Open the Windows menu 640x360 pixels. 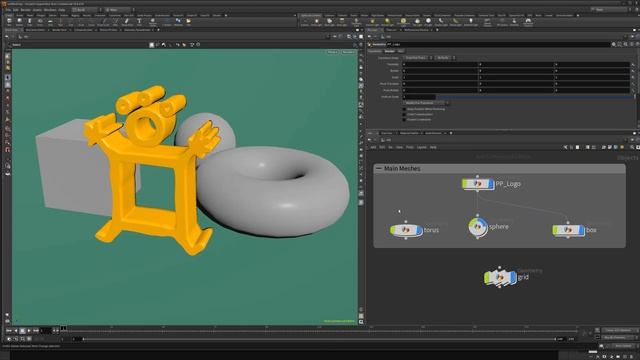pyautogui.click(x=50, y=9)
